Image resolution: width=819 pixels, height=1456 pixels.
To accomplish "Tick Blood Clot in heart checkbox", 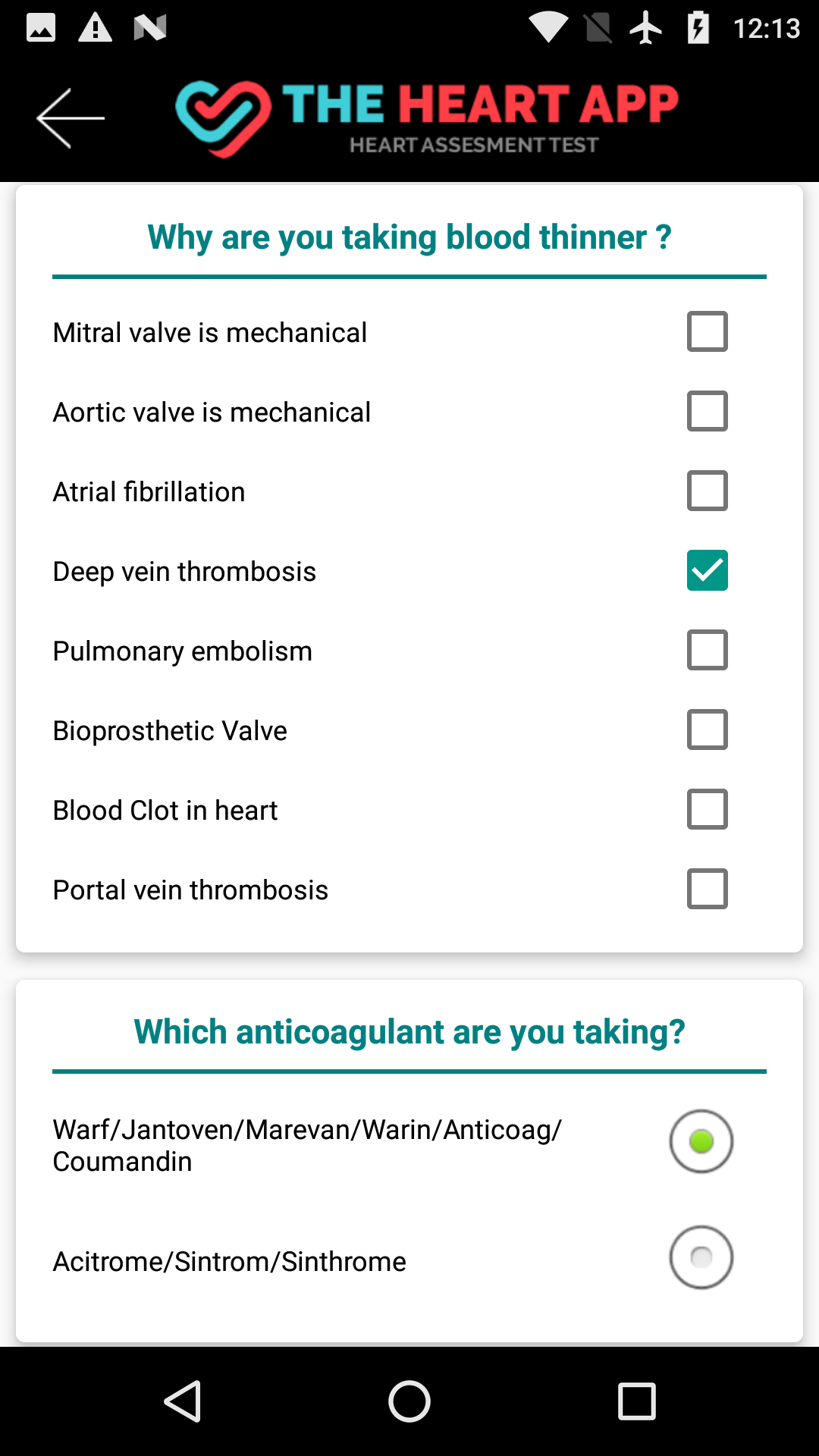I will (x=707, y=809).
